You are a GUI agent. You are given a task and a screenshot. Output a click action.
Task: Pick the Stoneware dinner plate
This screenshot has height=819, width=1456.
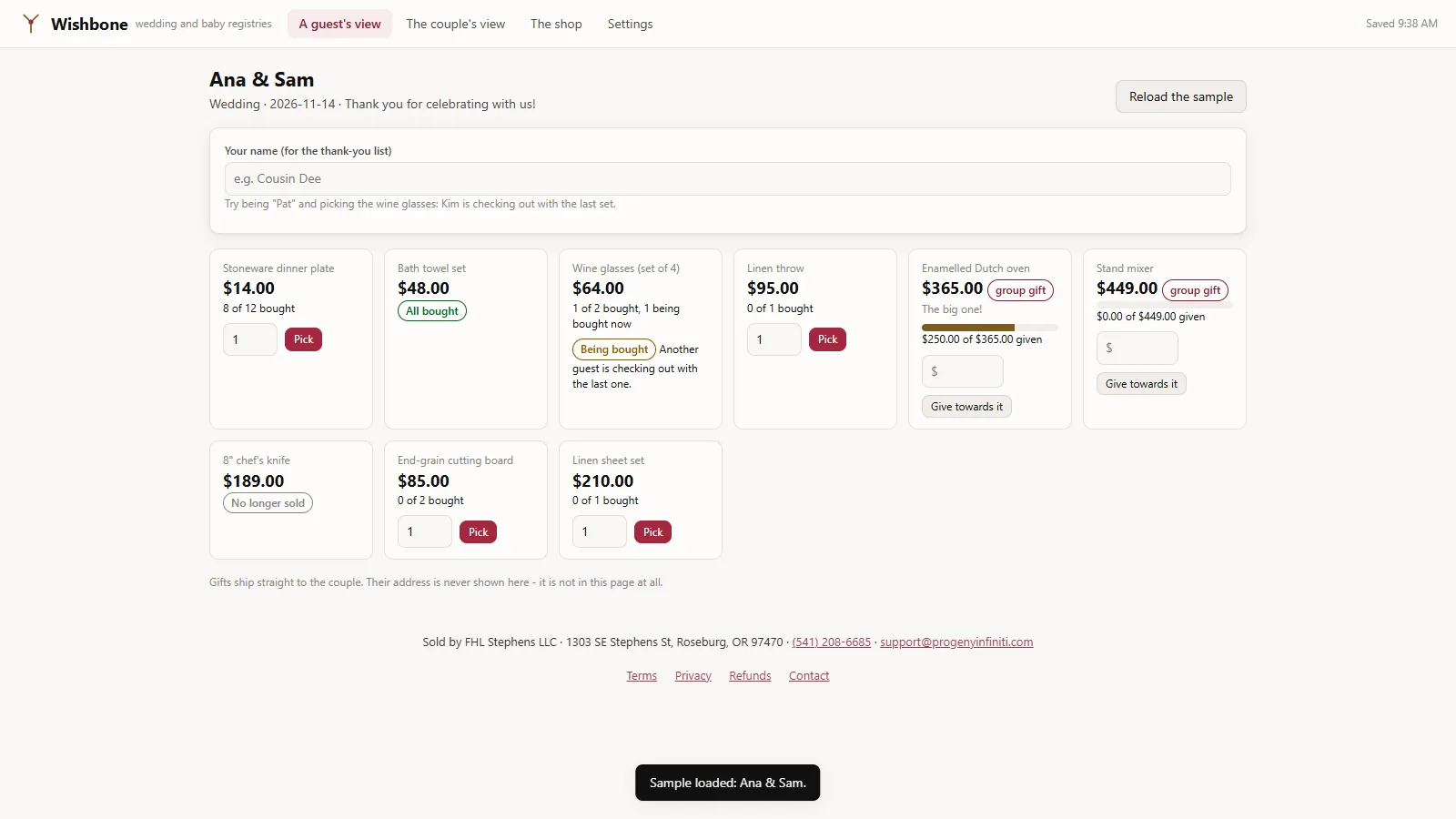pyautogui.click(x=303, y=339)
